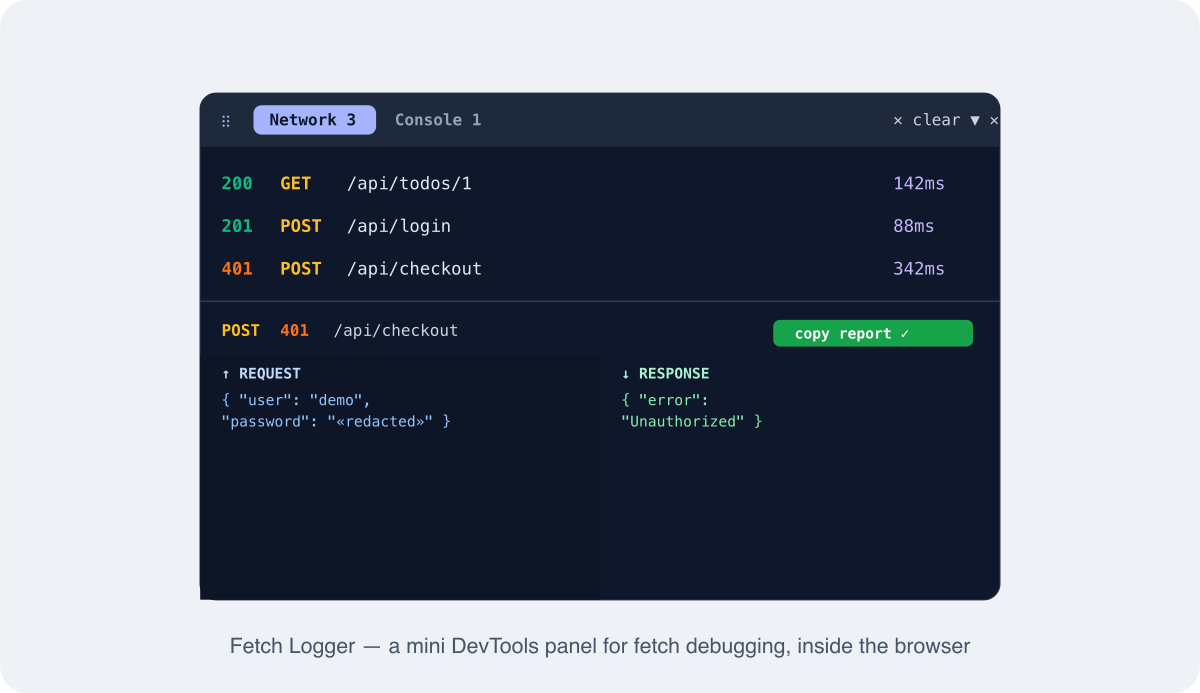Click the Unauthorized response body text
This screenshot has width=1200, height=693.
pos(692,410)
